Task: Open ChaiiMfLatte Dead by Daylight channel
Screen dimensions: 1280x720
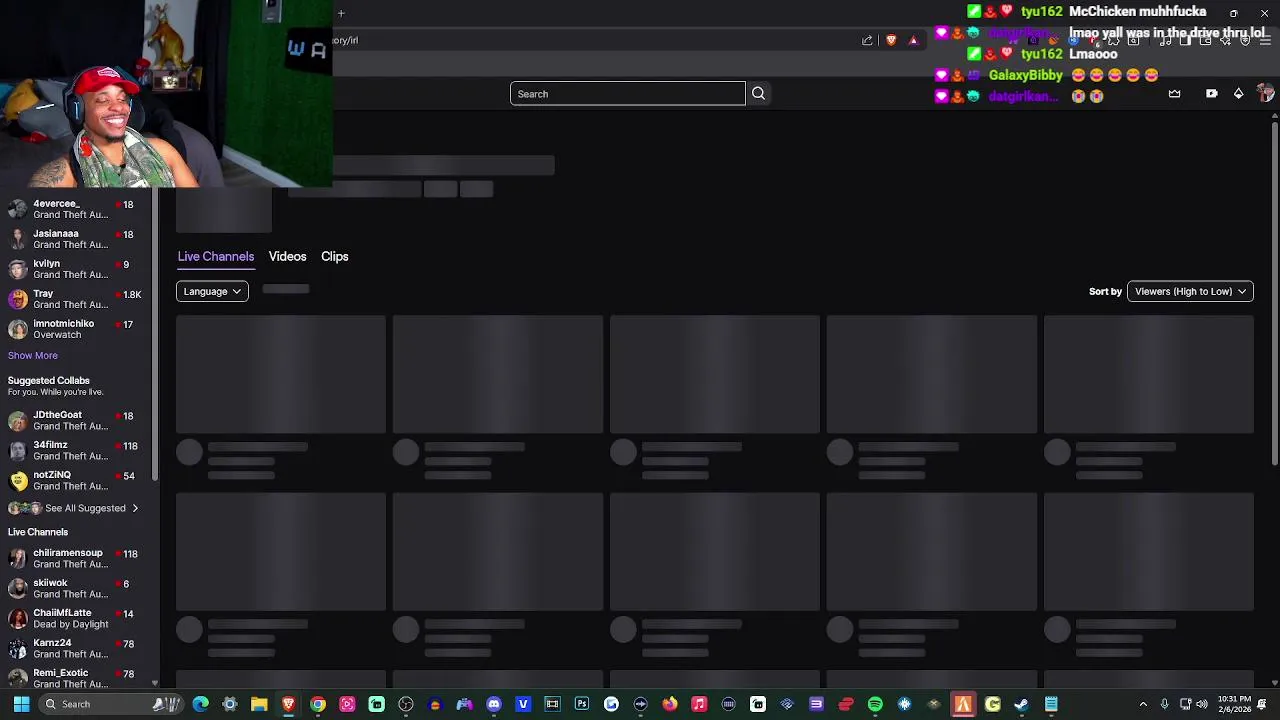Action: pos(76,618)
